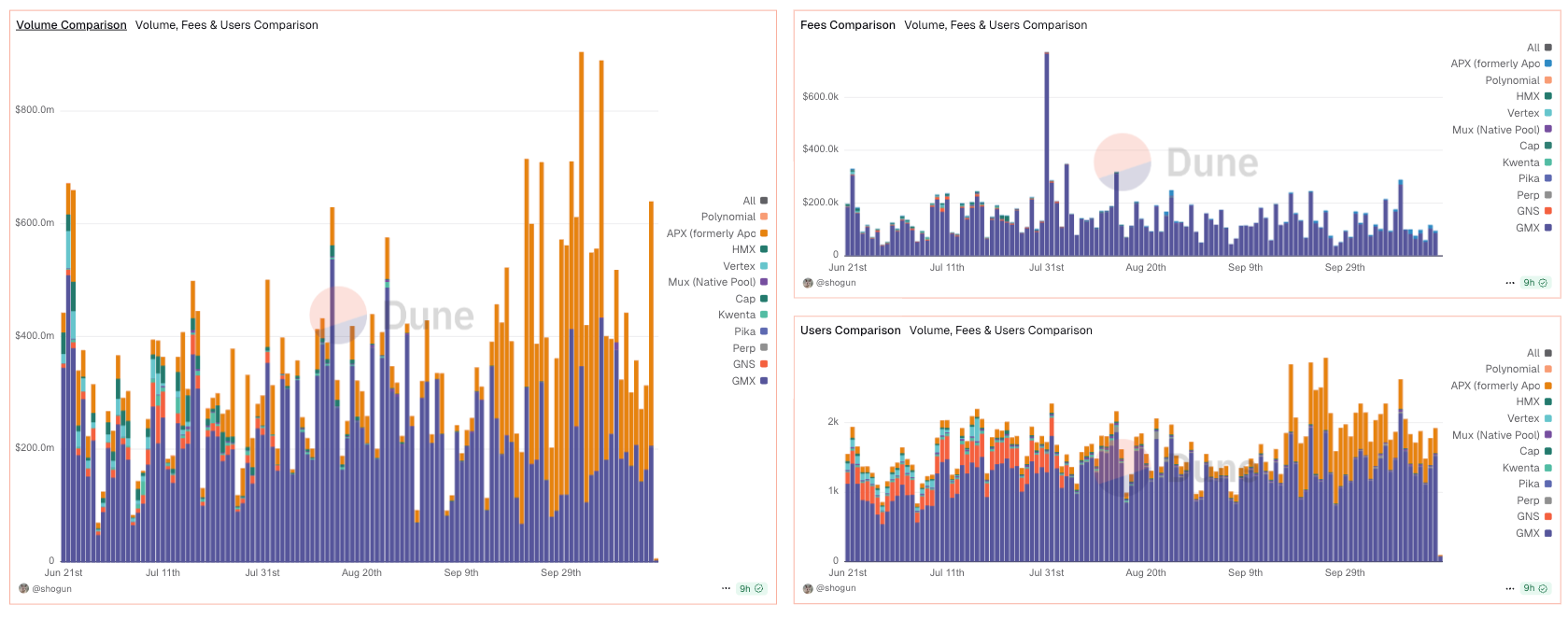
Task: Toggle Polynomial series in Fees chart legend
Action: 1512,80
